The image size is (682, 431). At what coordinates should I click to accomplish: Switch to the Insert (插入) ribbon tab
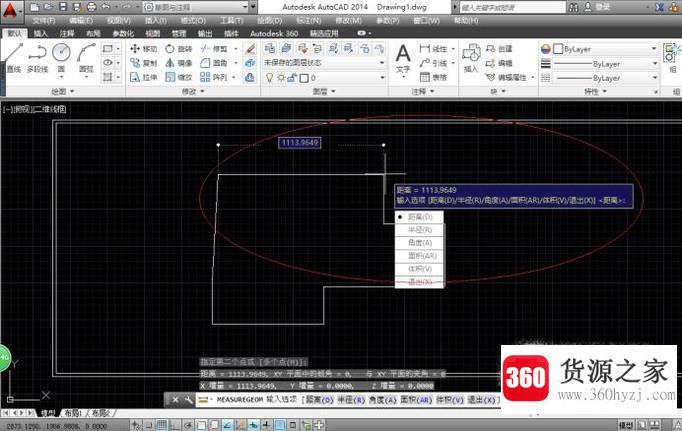tap(41, 33)
